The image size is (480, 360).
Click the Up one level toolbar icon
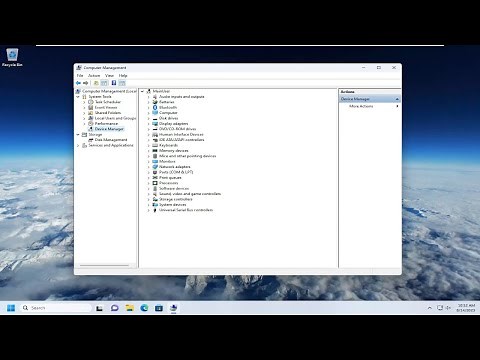coord(96,83)
